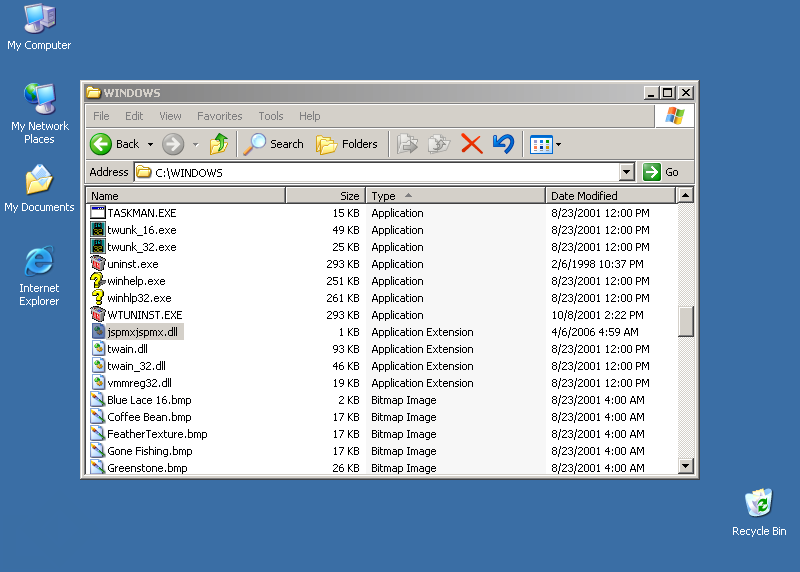Select the winhlp32.exe file icon
The image size is (800, 572).
click(x=97, y=298)
